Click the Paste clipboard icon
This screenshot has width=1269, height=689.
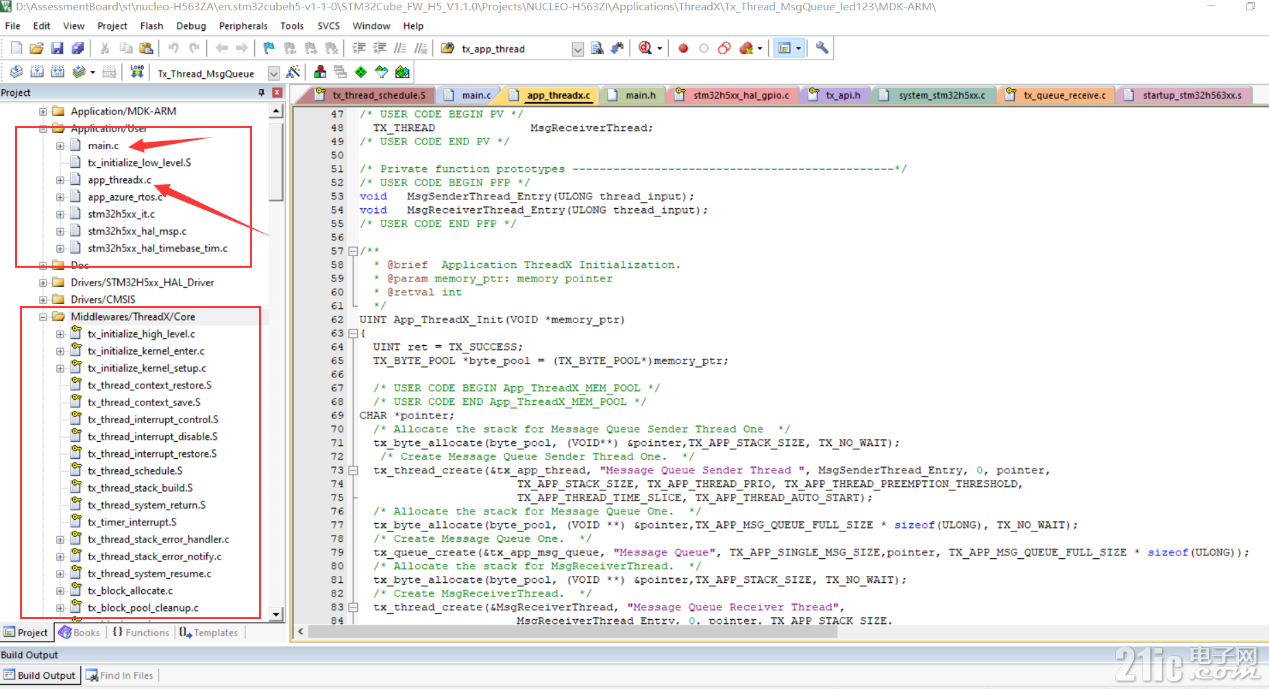[146, 48]
